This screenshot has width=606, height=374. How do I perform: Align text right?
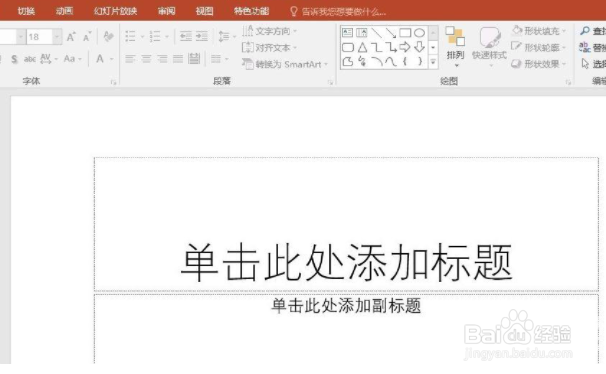[162, 59]
